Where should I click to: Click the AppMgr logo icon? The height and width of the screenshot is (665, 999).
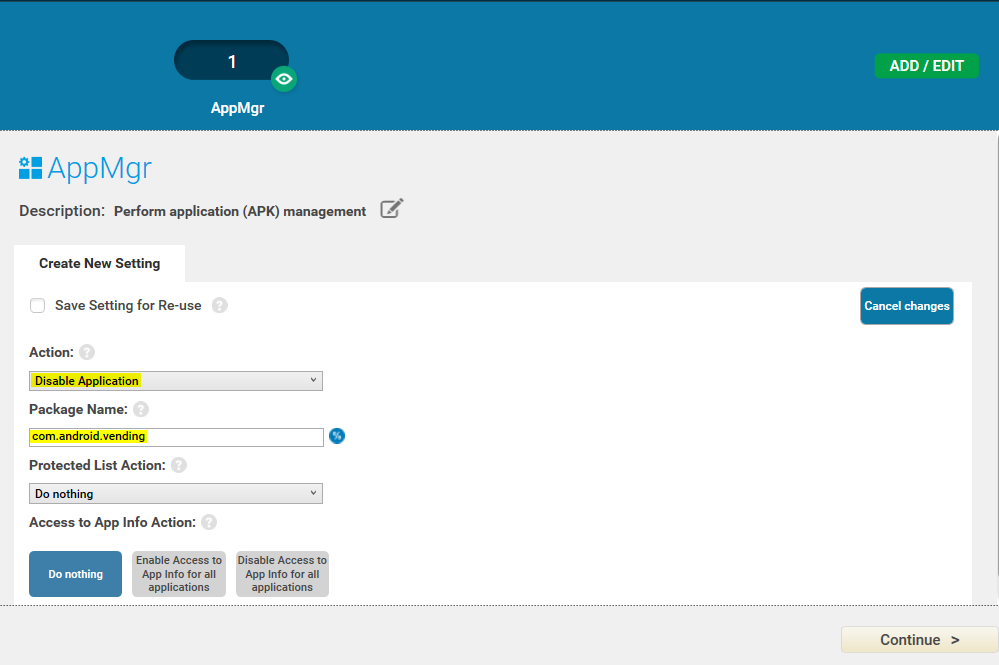pos(30,168)
